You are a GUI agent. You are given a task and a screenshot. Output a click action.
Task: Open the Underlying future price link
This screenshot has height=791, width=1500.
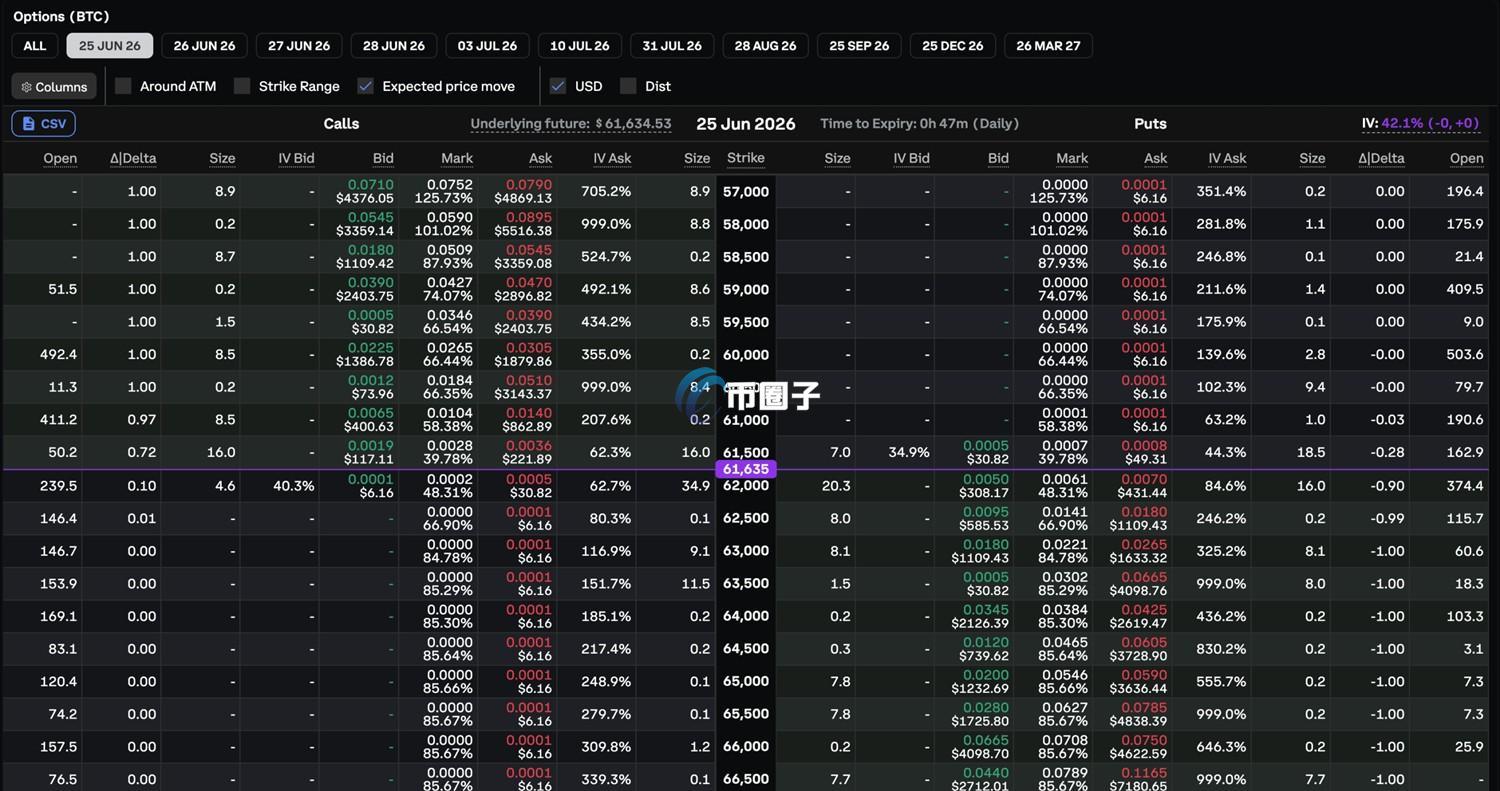(571, 124)
